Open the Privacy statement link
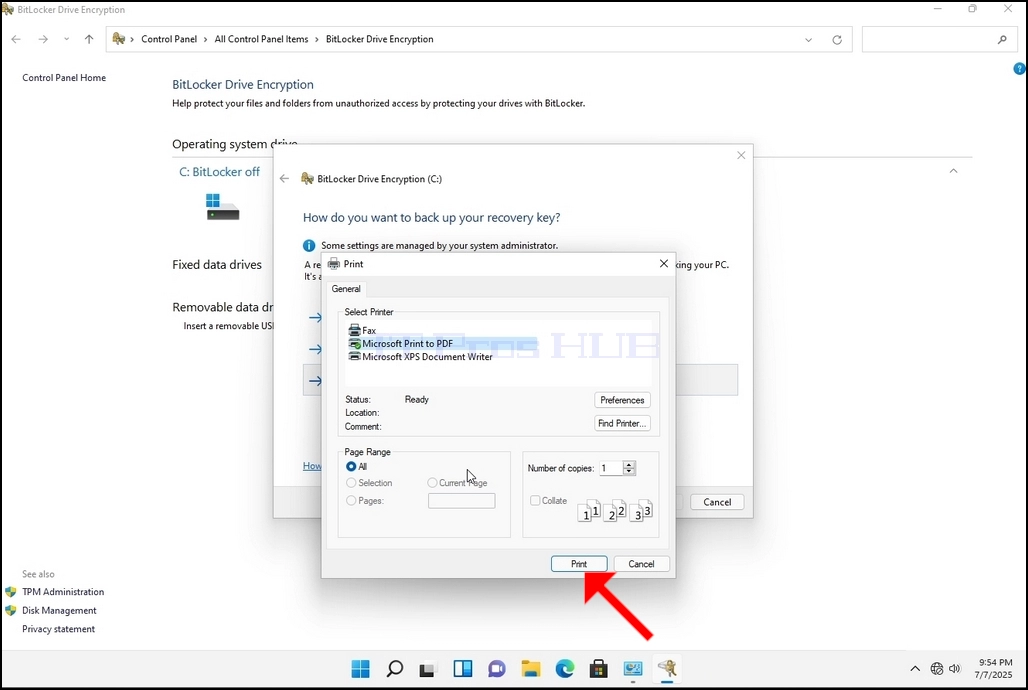This screenshot has height=690, width=1028. click(x=58, y=629)
